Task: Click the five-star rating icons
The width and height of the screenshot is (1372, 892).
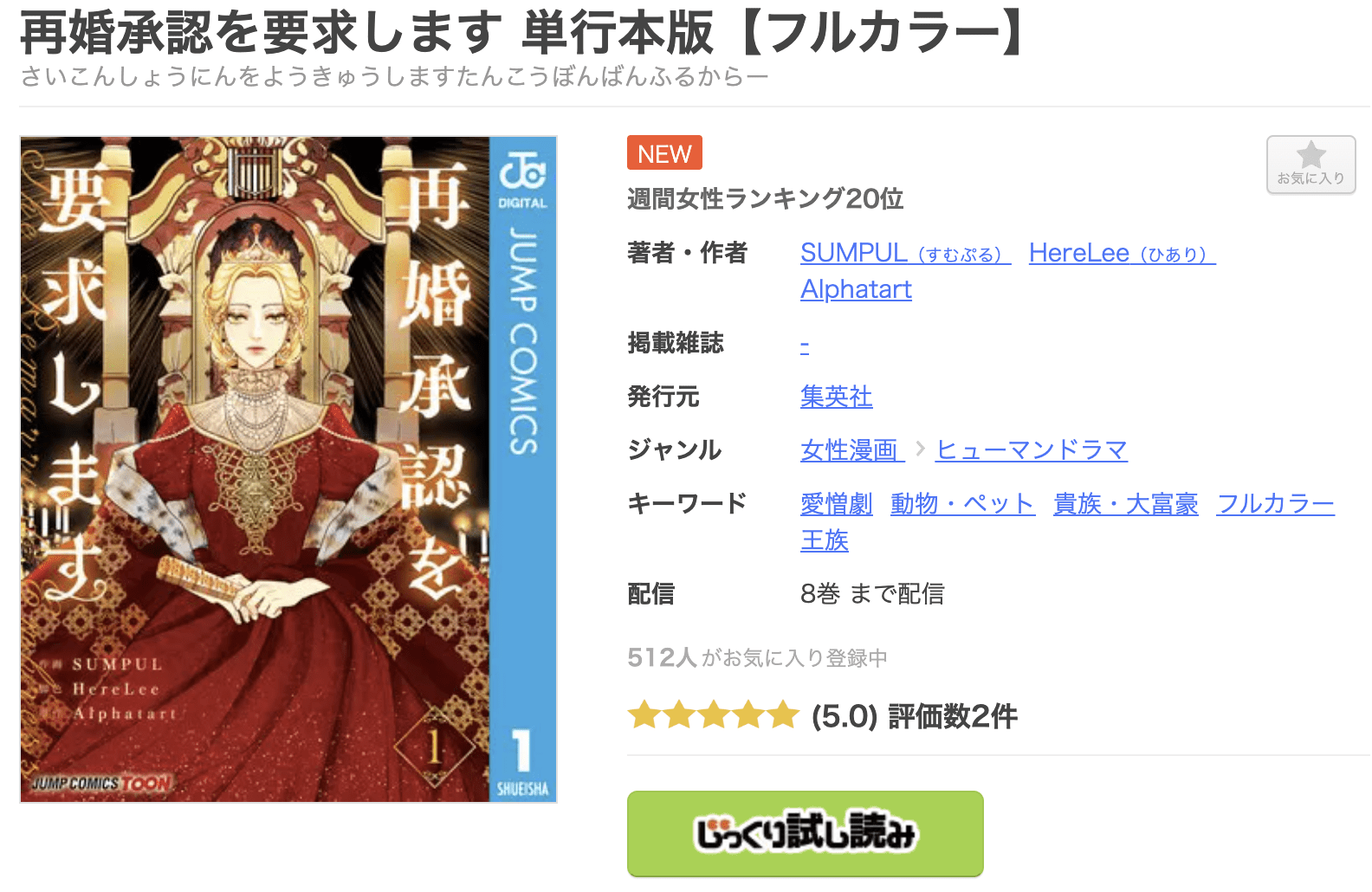Action: click(x=713, y=716)
